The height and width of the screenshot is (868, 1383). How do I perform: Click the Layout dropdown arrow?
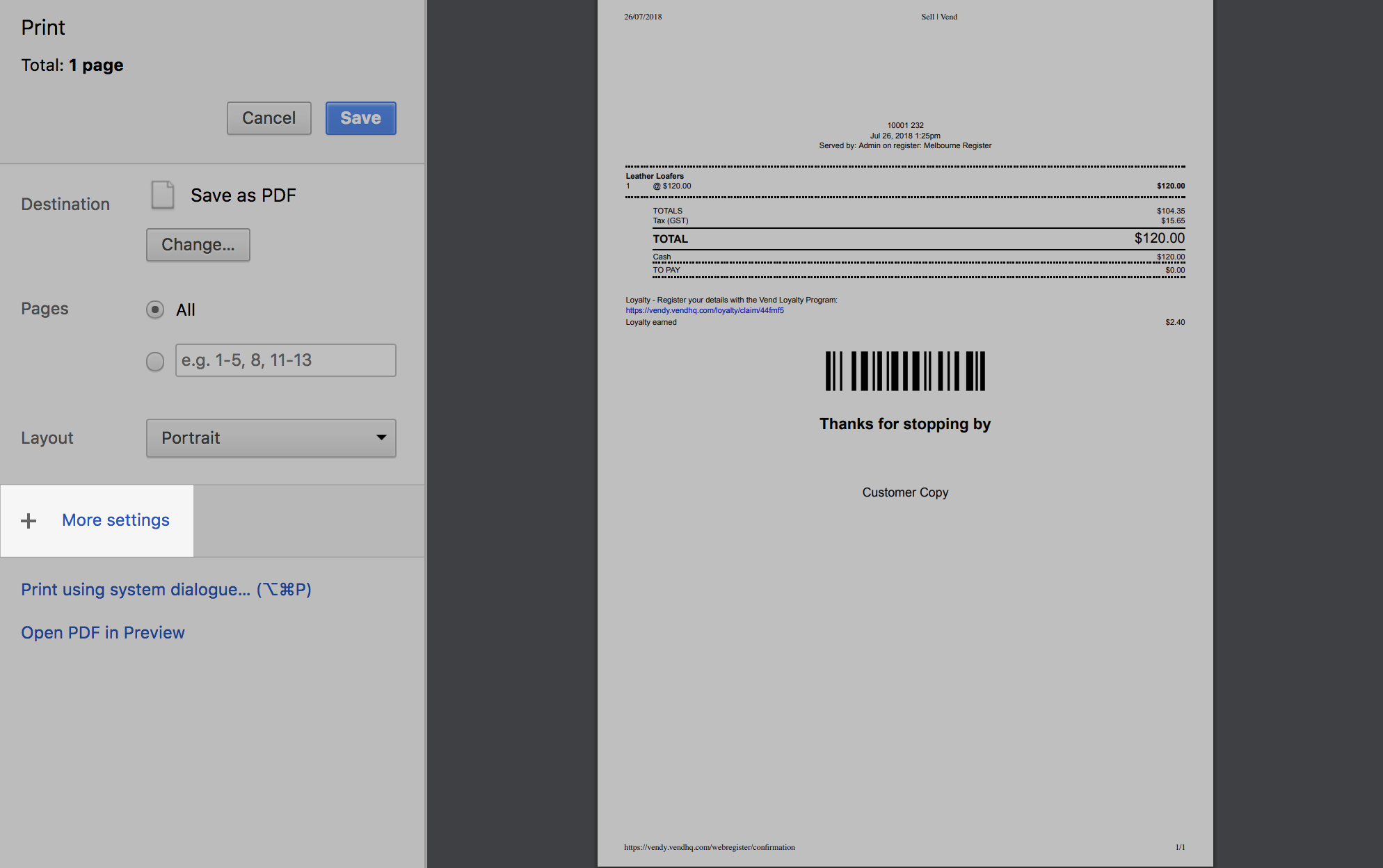381,437
